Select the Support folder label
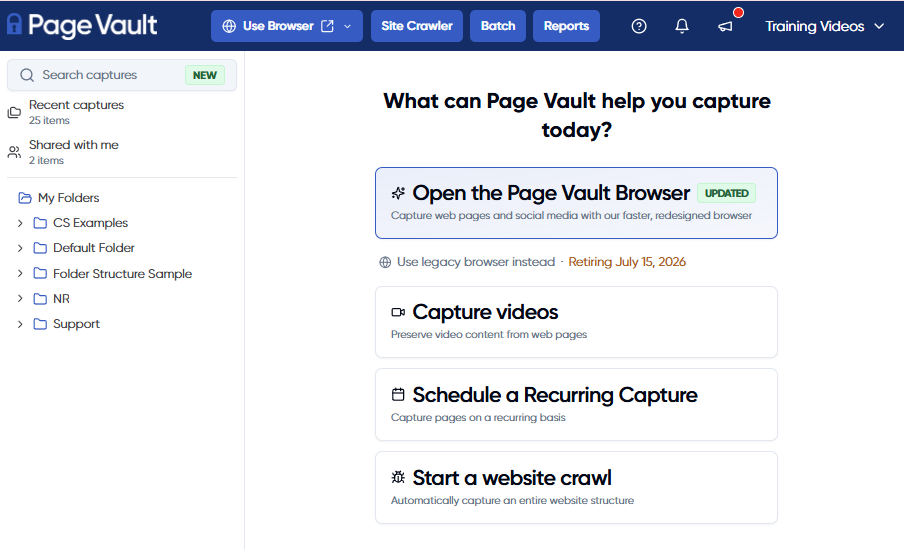904x550 pixels. (76, 324)
